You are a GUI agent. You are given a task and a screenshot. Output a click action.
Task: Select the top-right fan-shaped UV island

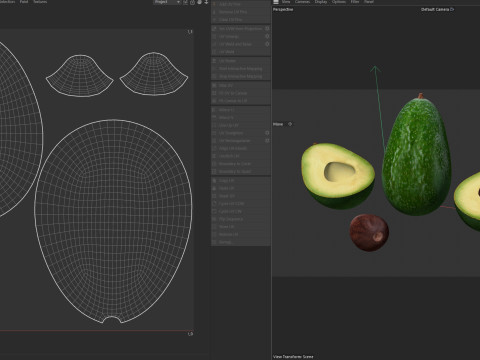point(154,74)
